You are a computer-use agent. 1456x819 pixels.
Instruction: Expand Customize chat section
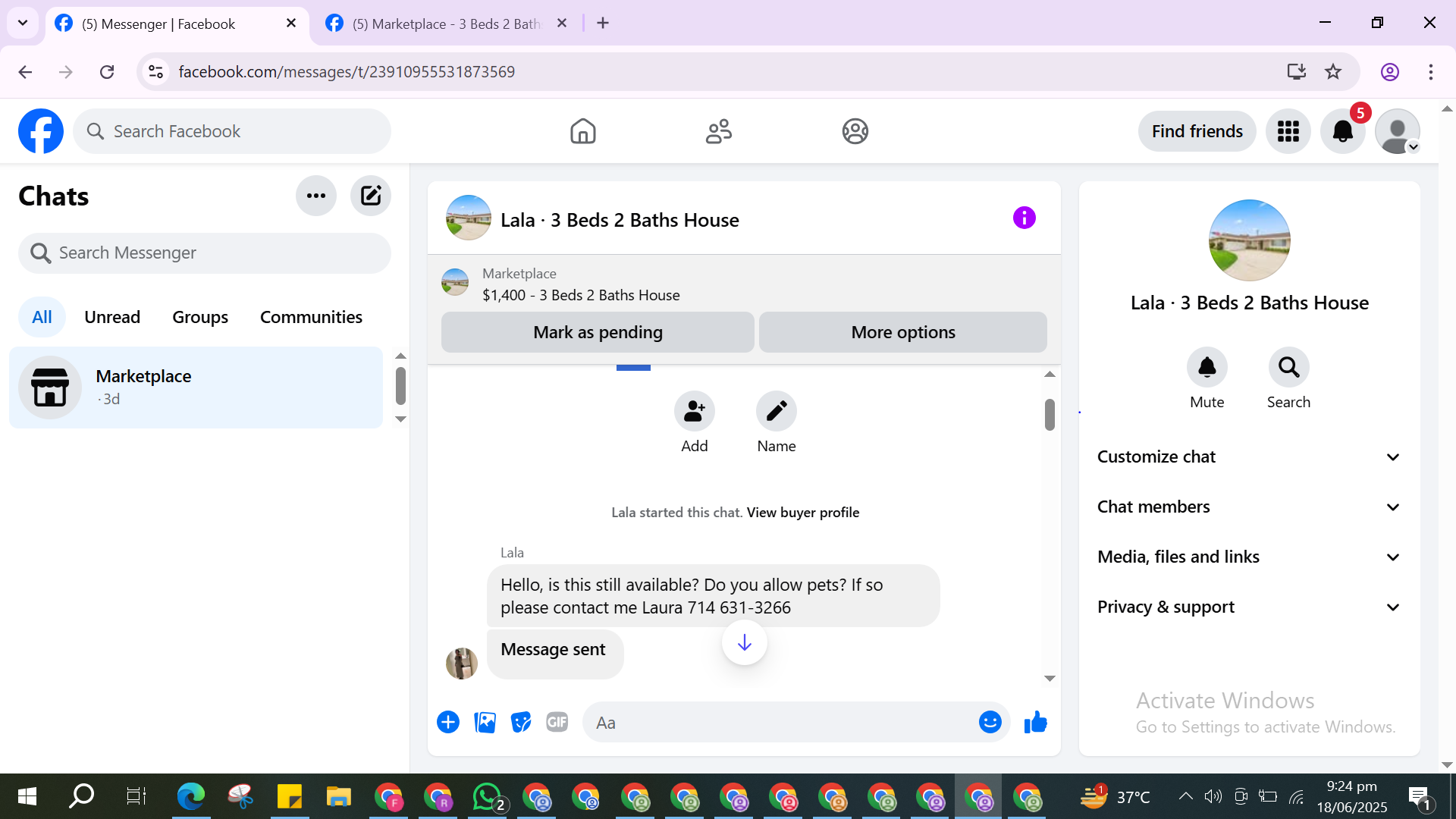1250,457
